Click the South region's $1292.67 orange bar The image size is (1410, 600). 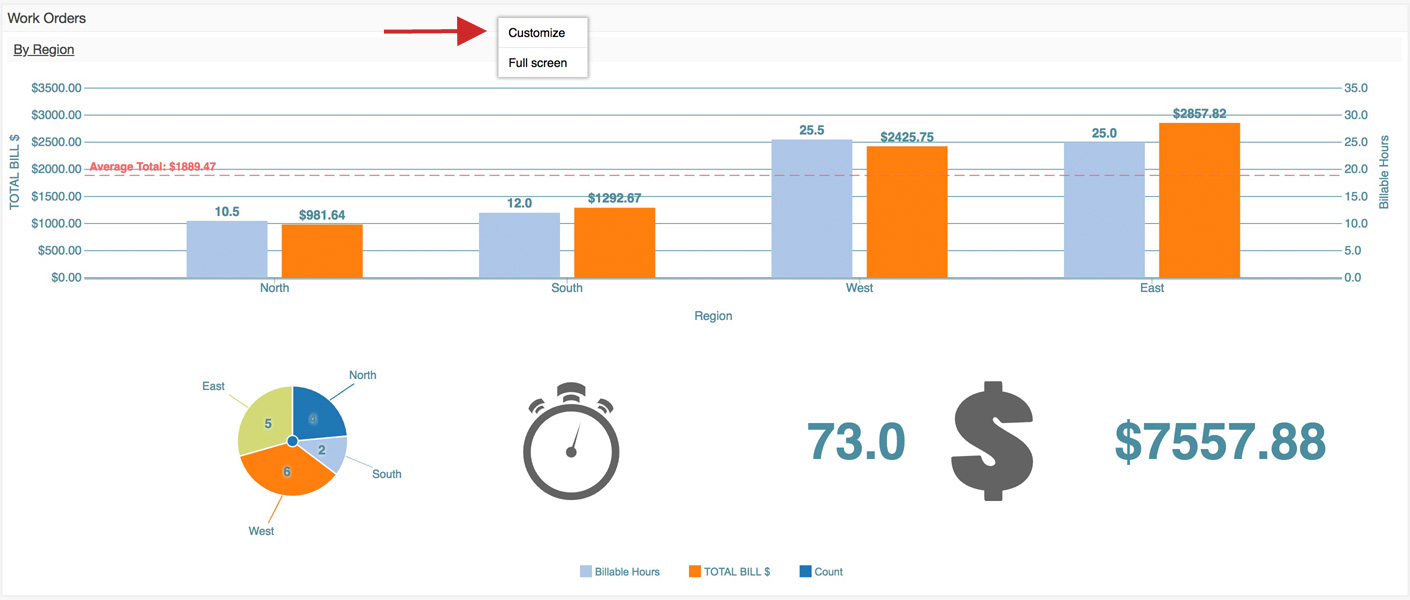click(x=614, y=243)
